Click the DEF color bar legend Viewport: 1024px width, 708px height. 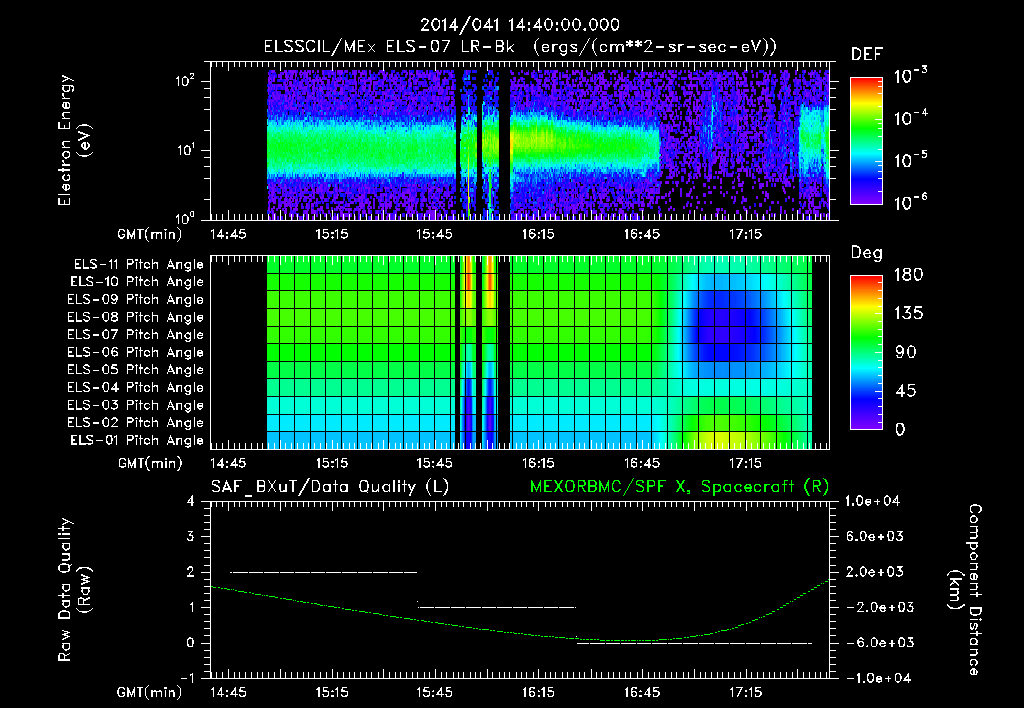pyautogui.click(x=866, y=140)
